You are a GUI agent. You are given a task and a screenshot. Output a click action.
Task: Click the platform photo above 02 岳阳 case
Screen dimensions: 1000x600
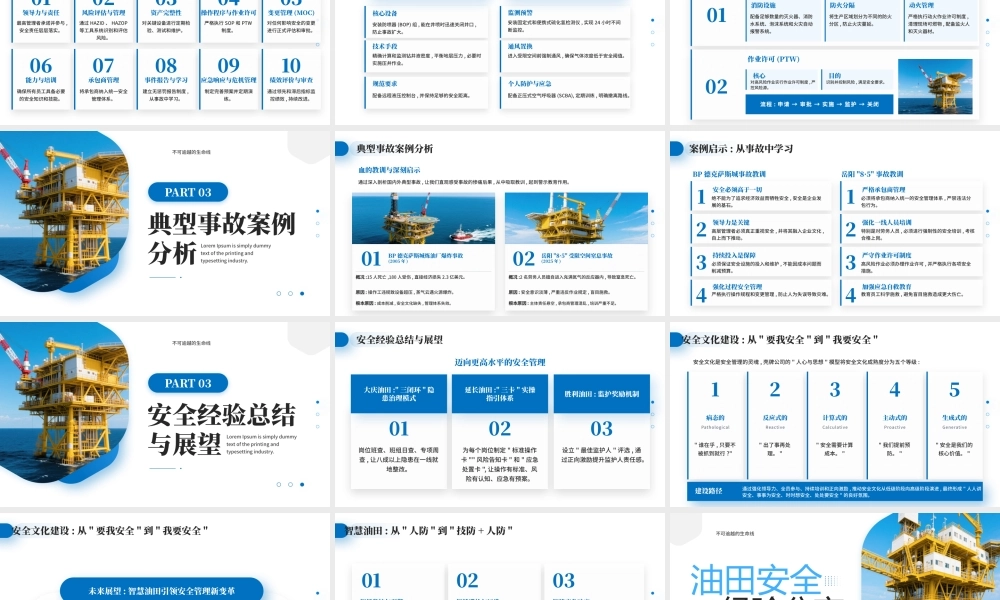pyautogui.click(x=576, y=218)
